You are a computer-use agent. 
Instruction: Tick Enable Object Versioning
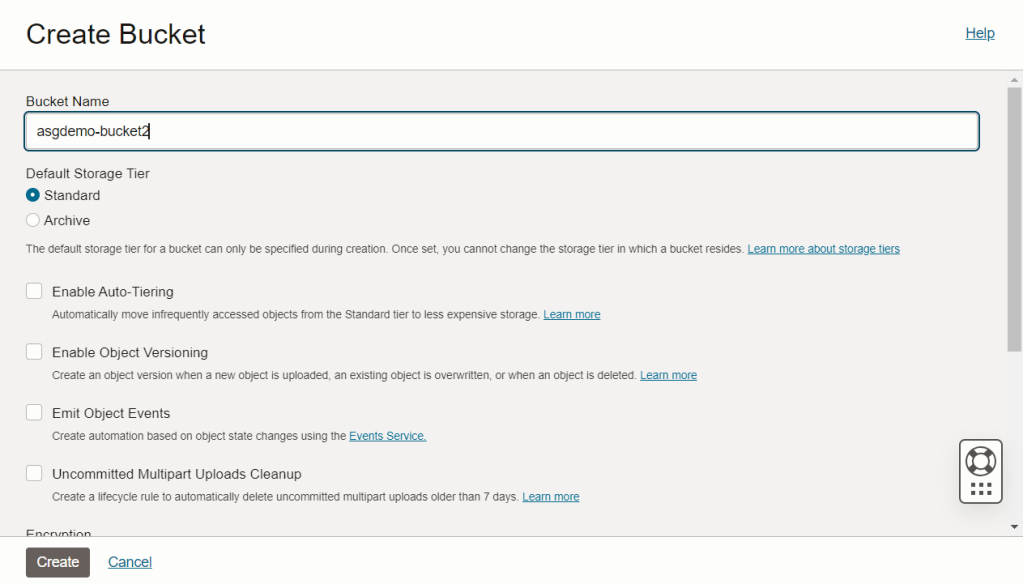click(x=34, y=352)
